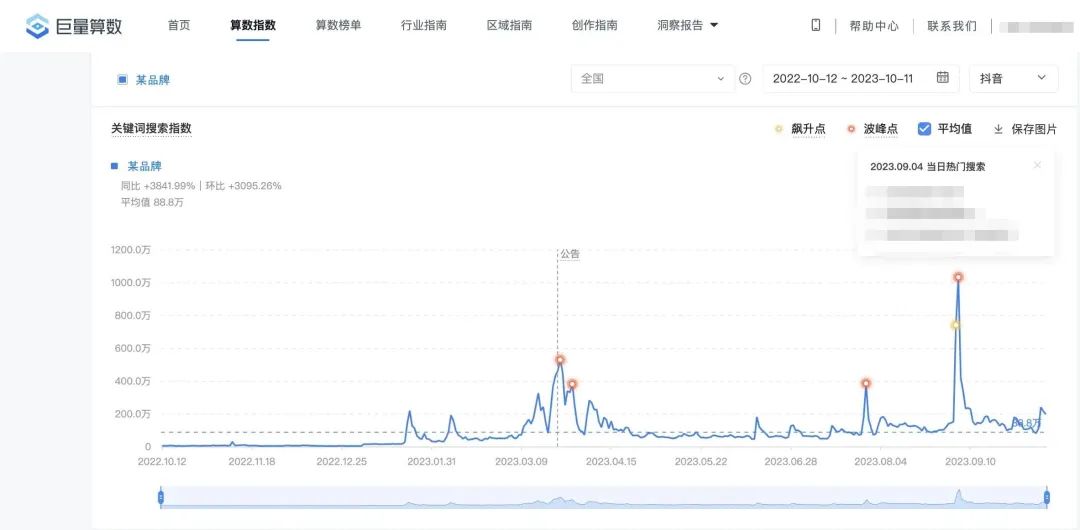The image size is (1080, 530).
Task: Click the 平均值 88.8万 text
Action: pos(152,203)
